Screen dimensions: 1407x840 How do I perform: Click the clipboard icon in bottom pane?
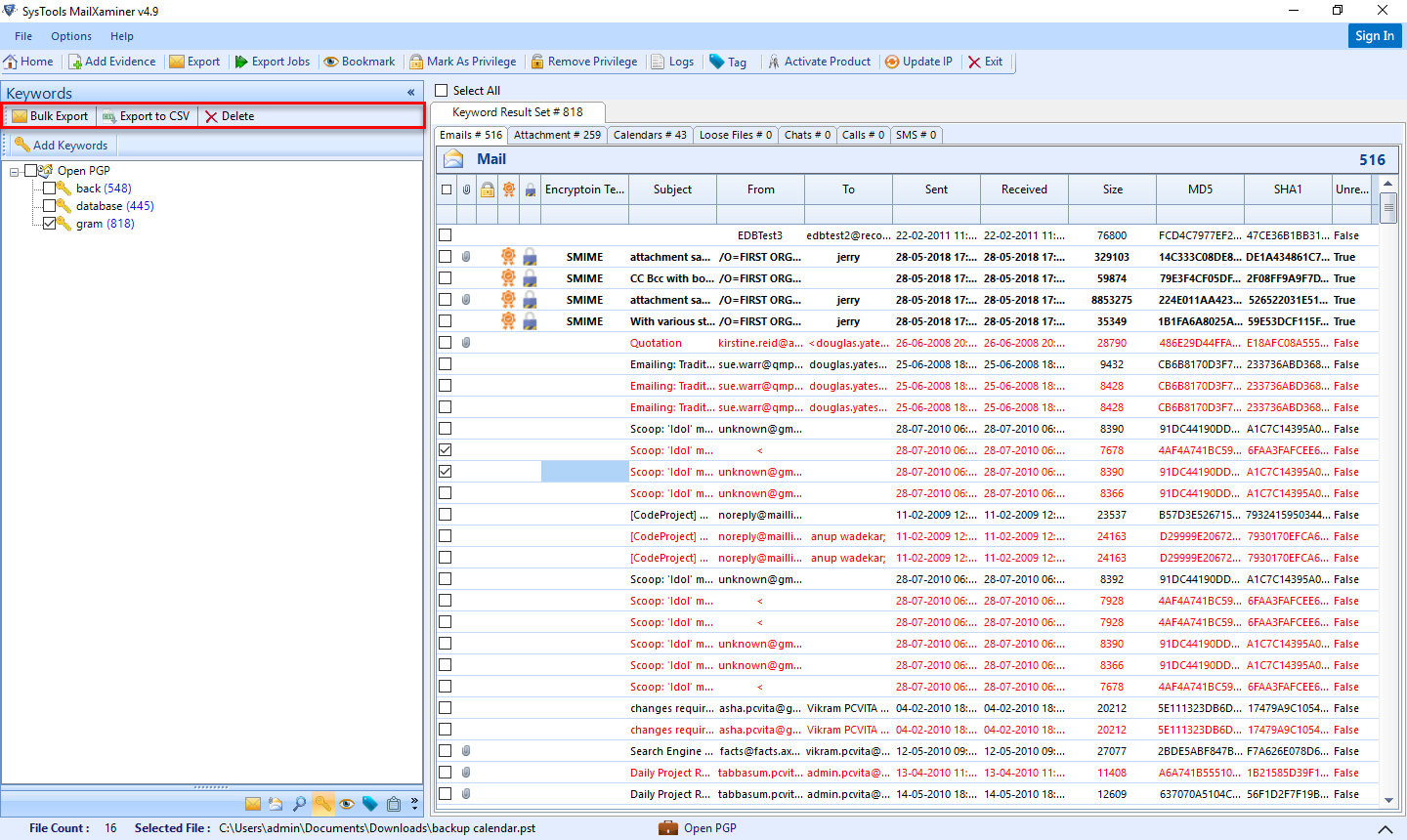[393, 804]
